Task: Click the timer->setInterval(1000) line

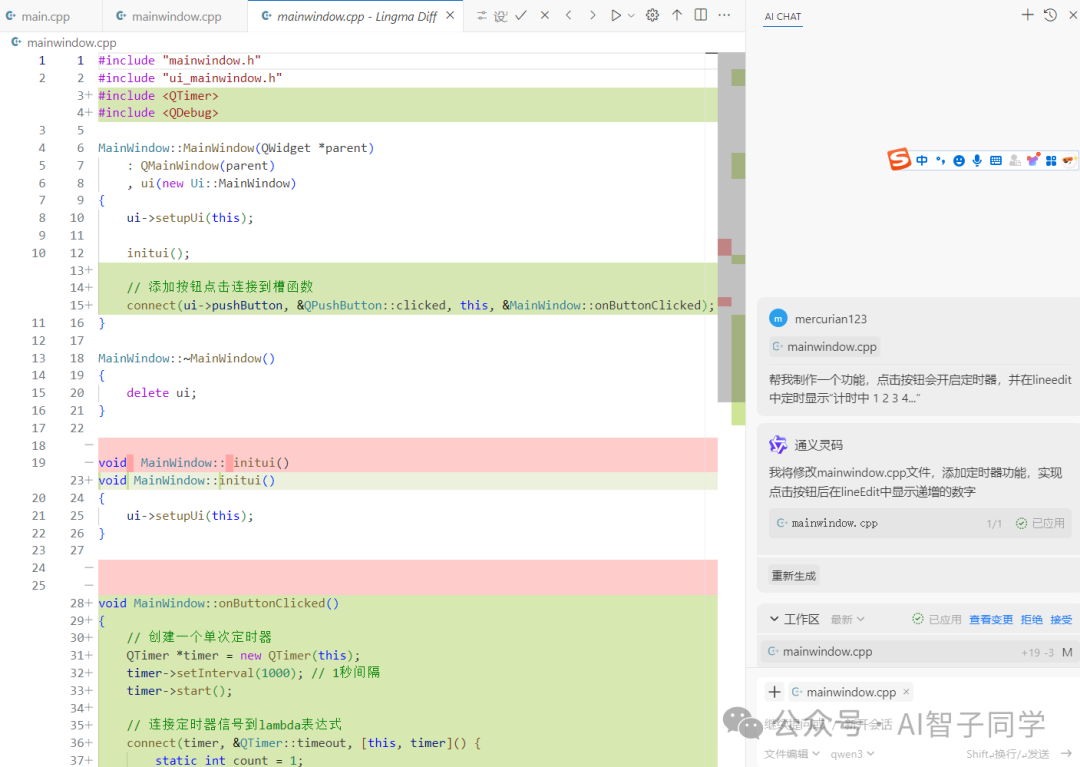Action: pyautogui.click(x=408, y=673)
